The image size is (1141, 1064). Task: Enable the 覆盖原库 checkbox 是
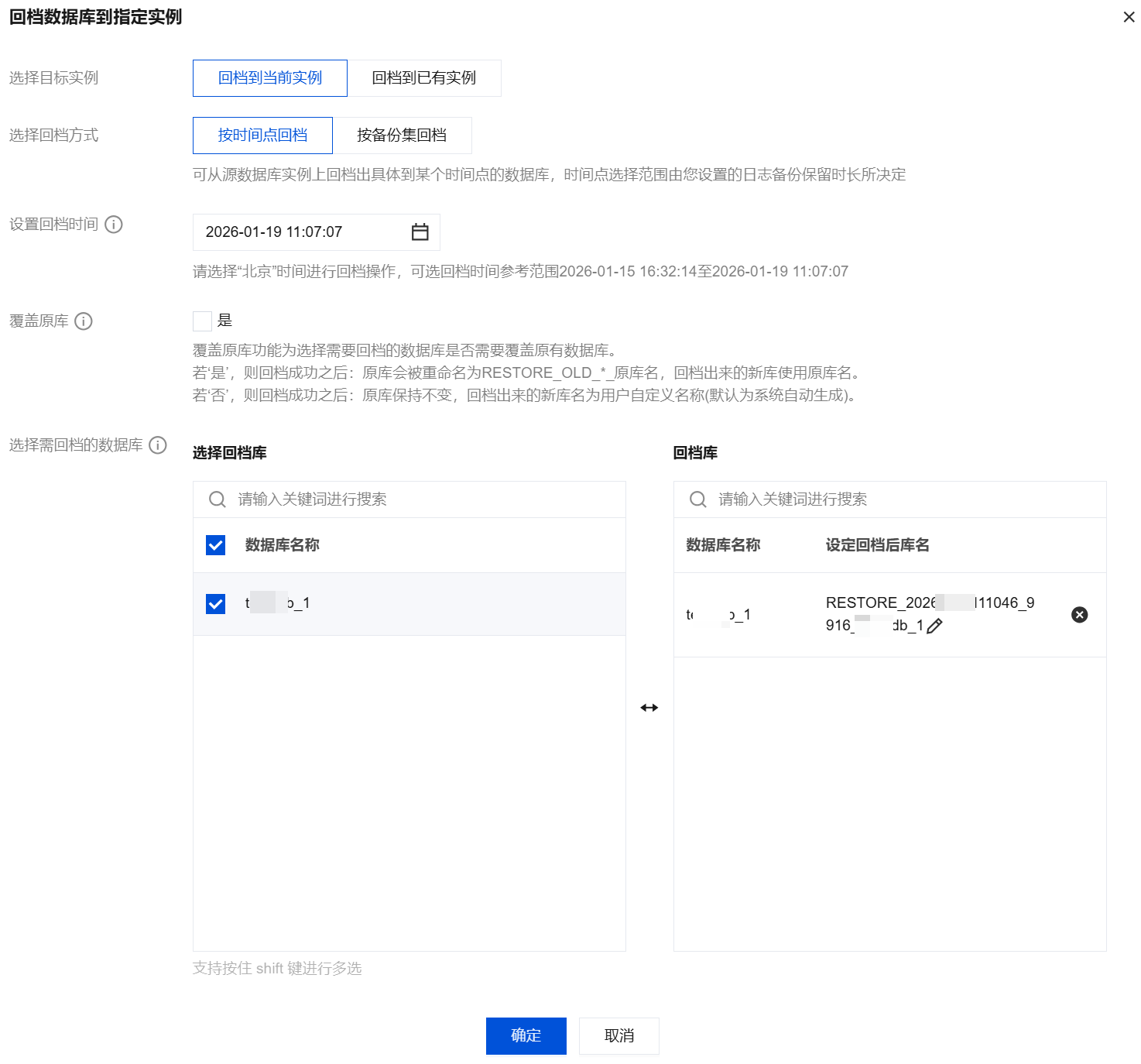[202, 321]
